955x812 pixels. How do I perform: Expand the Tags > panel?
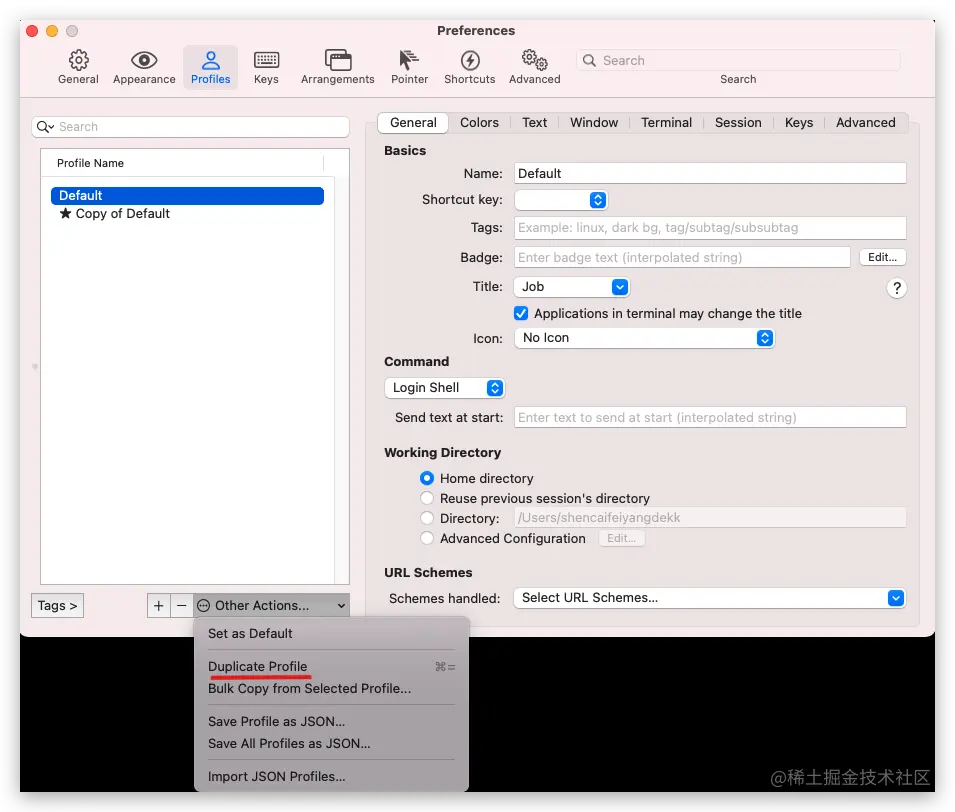[x=57, y=605]
